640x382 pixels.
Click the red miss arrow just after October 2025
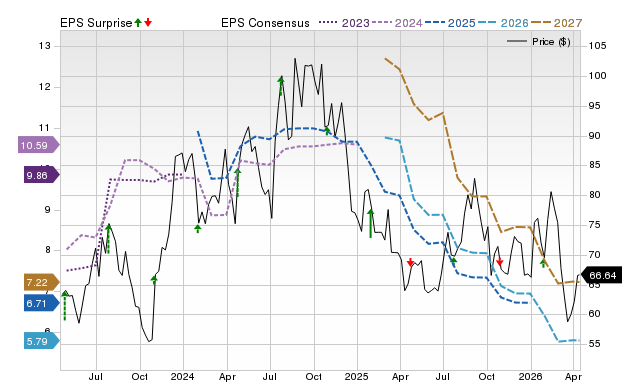tap(500, 262)
